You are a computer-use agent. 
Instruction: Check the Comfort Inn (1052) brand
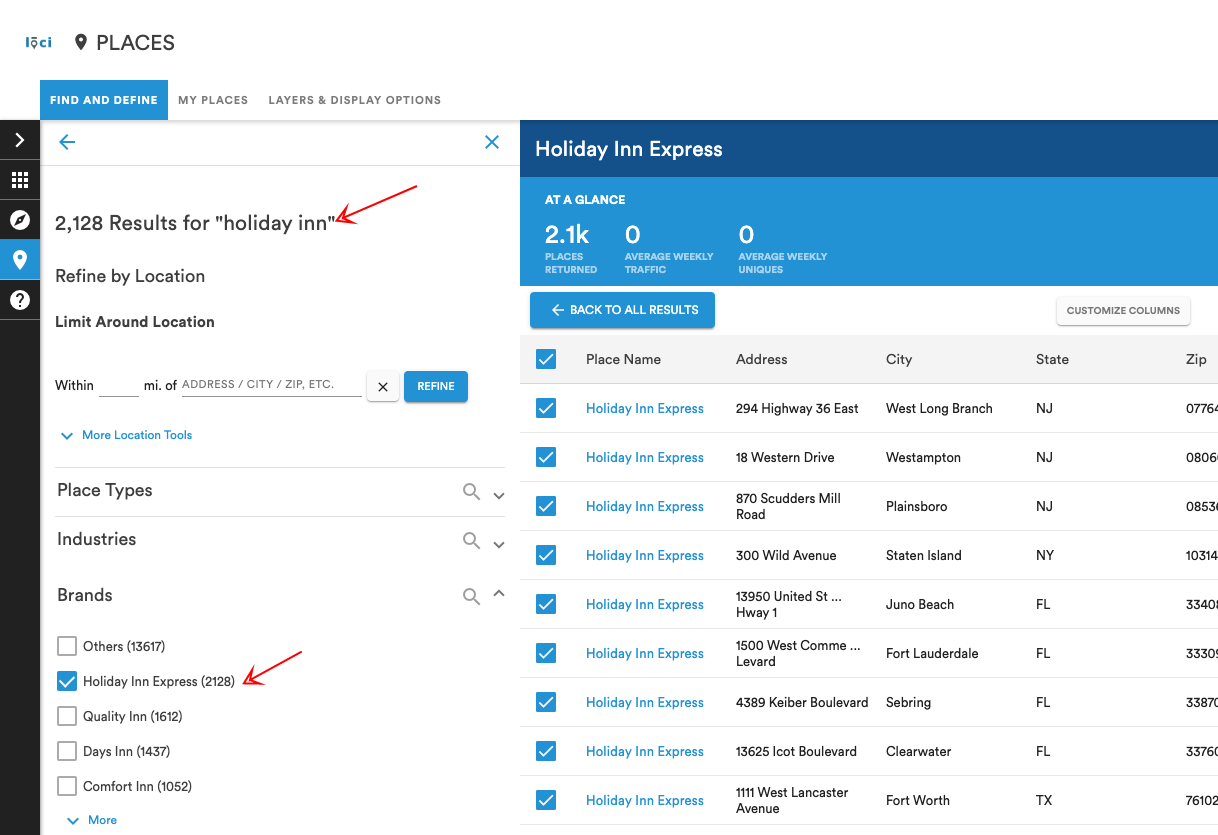click(67, 786)
